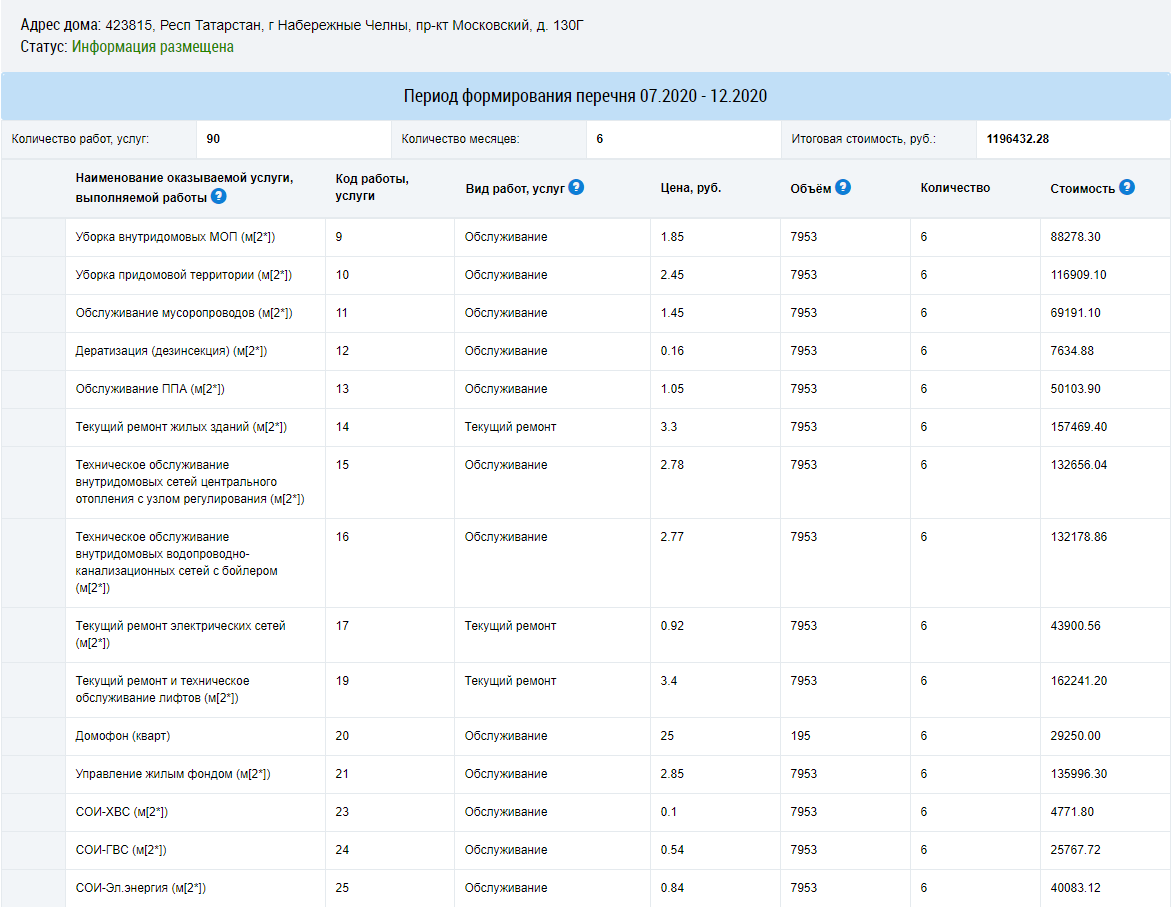The height and width of the screenshot is (907, 1173).
Task: Select price value 2.78
Action: coord(672,465)
